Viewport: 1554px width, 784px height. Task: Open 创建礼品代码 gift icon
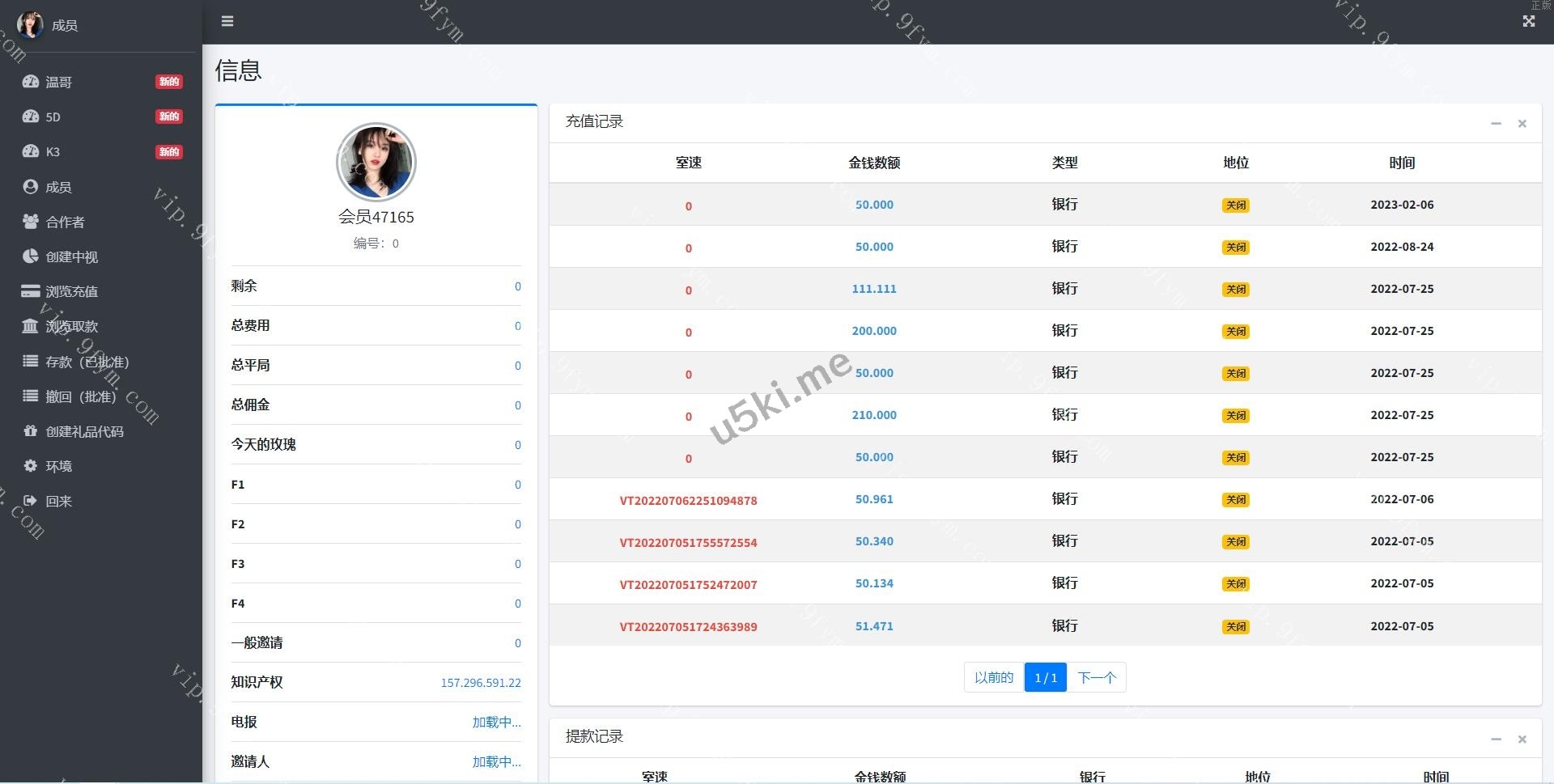point(31,431)
